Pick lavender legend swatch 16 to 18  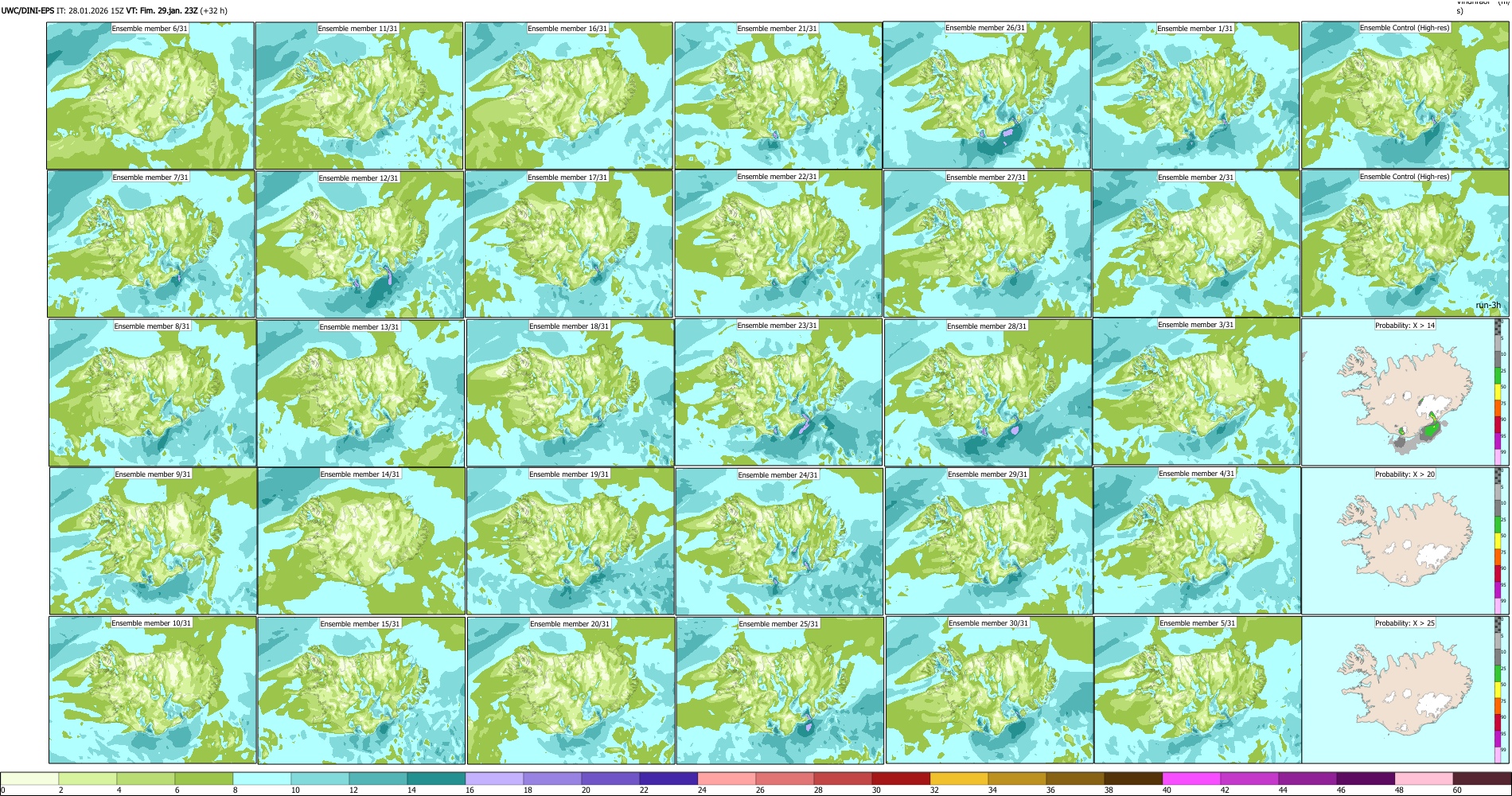point(494,778)
